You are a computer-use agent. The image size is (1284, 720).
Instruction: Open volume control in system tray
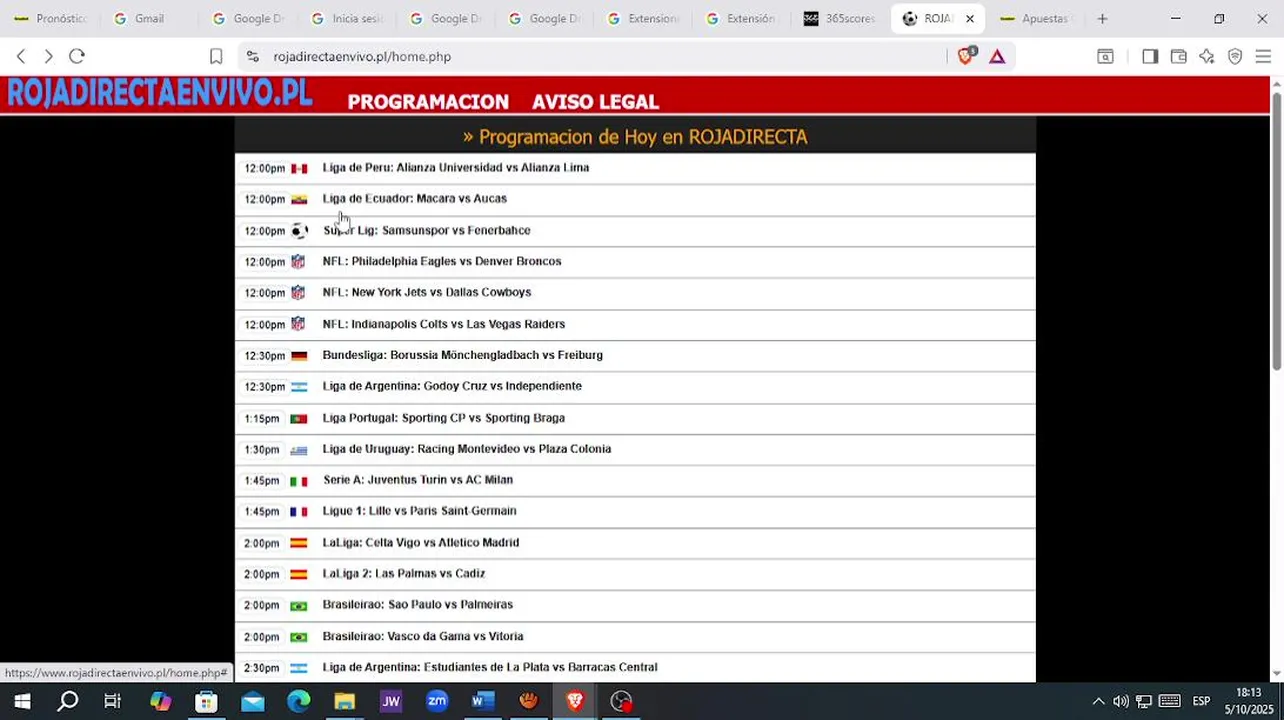tap(1121, 701)
